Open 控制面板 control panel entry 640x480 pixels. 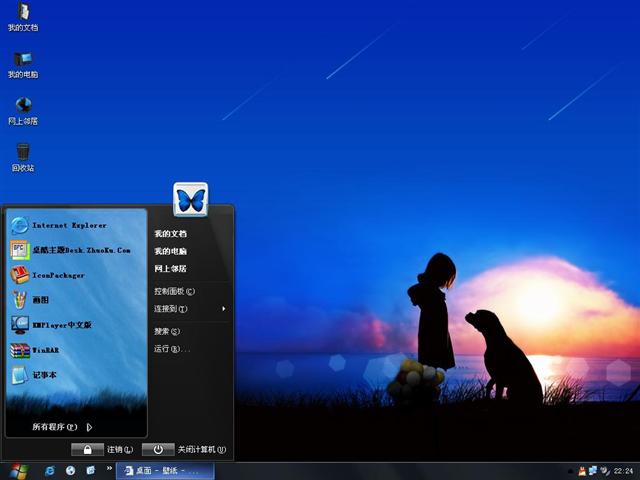(174, 291)
